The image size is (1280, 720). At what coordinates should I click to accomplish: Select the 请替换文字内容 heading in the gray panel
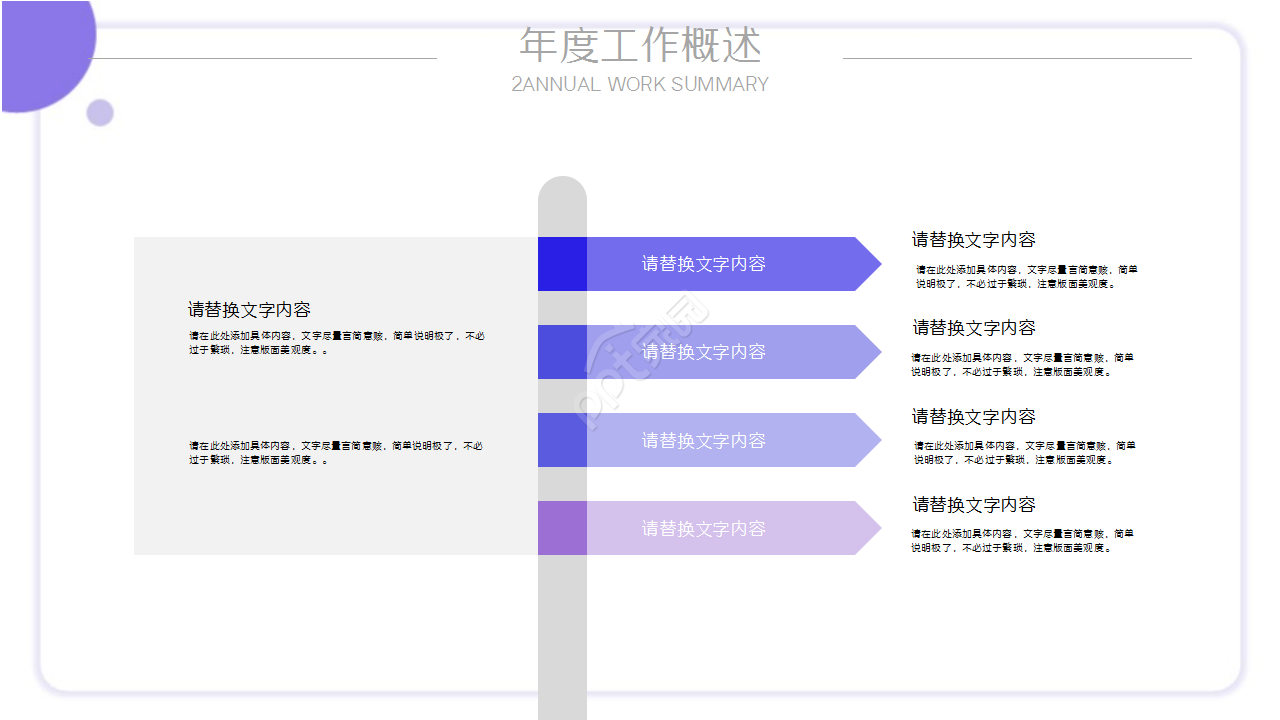pos(249,310)
